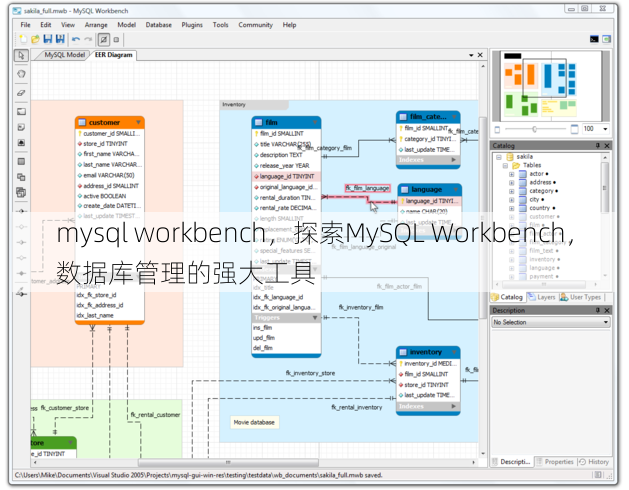Open the Arrange menu
Viewport: 629px width, 490px height.
[96, 25]
